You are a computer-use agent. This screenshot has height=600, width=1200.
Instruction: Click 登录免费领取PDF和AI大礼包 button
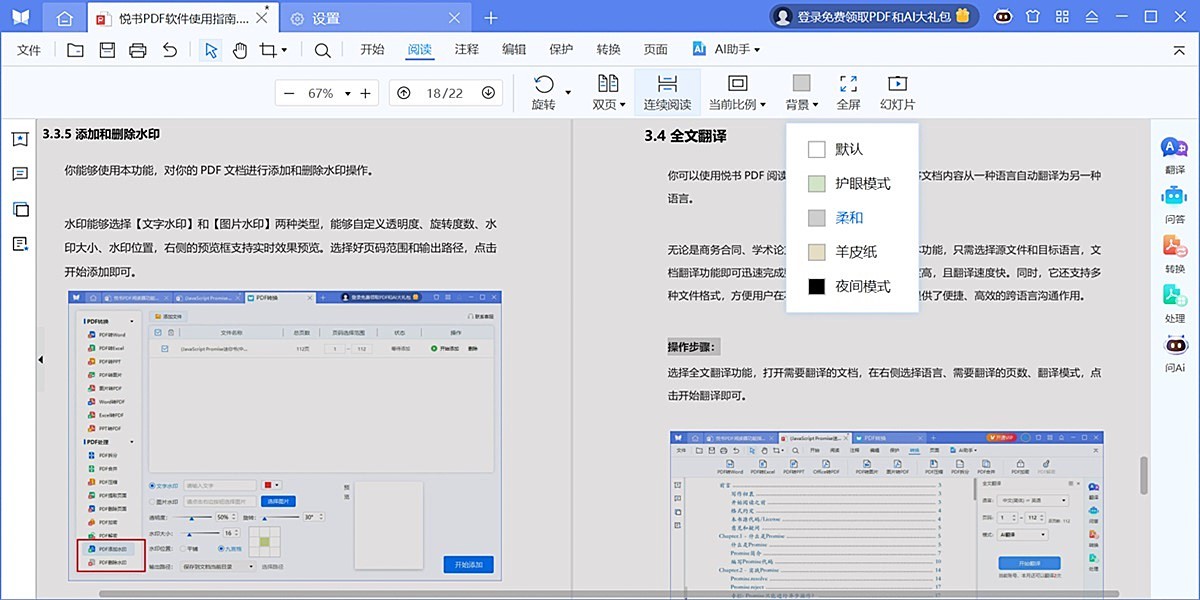873,16
